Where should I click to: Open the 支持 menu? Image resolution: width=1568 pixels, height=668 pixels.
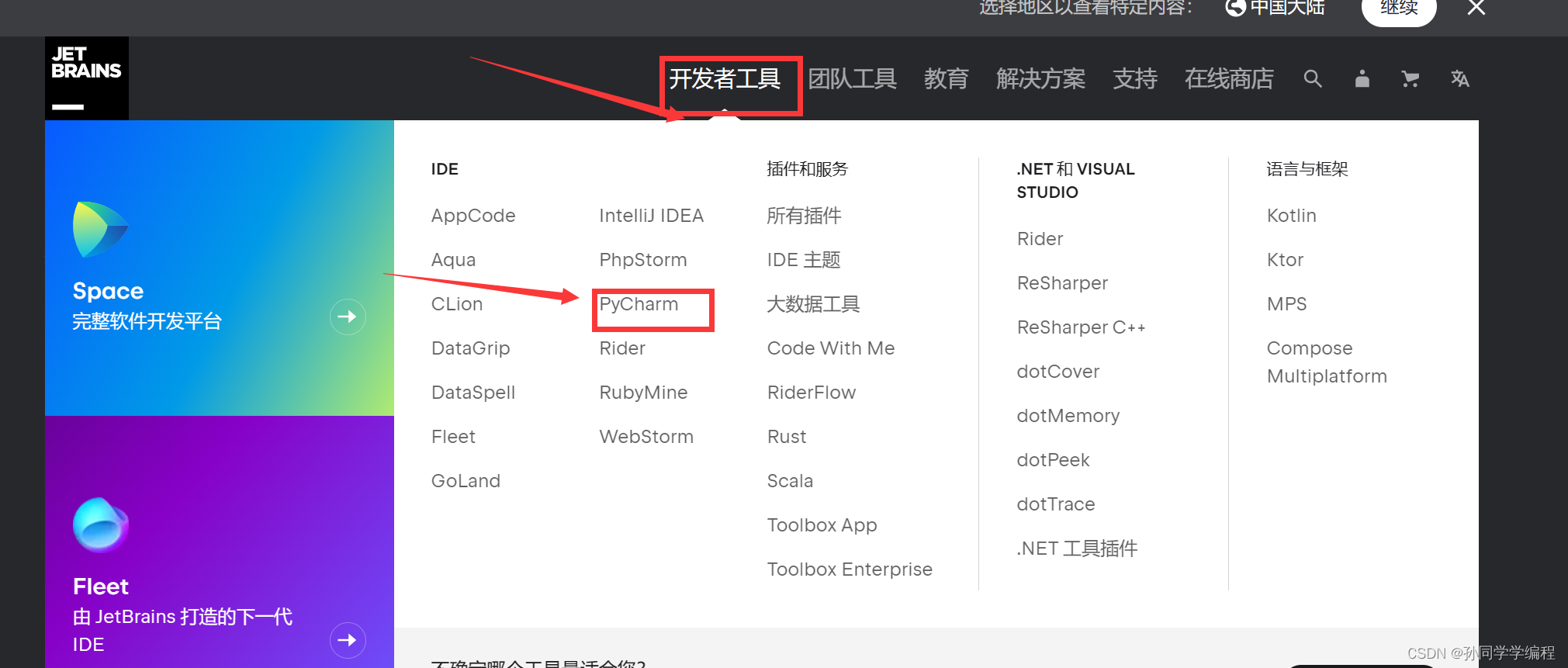tap(1134, 78)
